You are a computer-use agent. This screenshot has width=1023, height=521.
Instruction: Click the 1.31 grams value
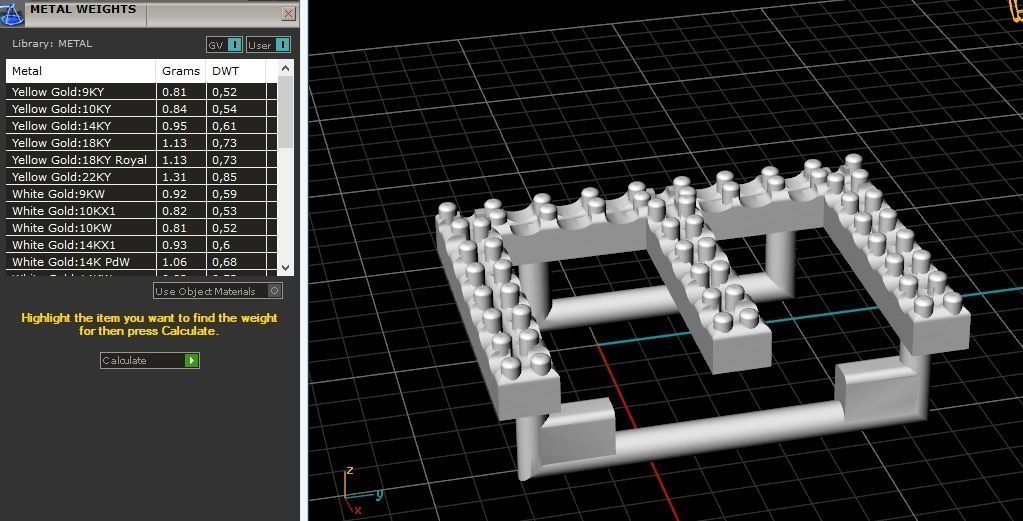[x=174, y=177]
